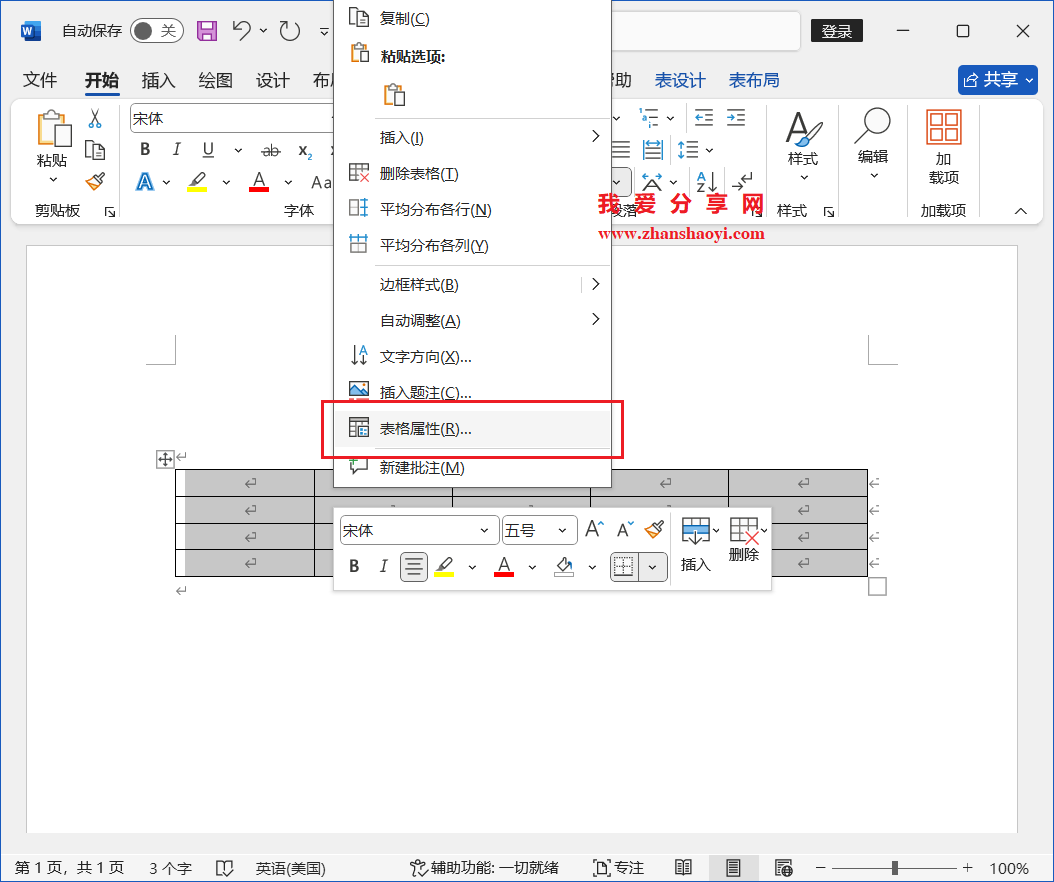Screen dimensions: 1054x882
Task: Expand underline style dropdown arrow
Action: [238, 150]
